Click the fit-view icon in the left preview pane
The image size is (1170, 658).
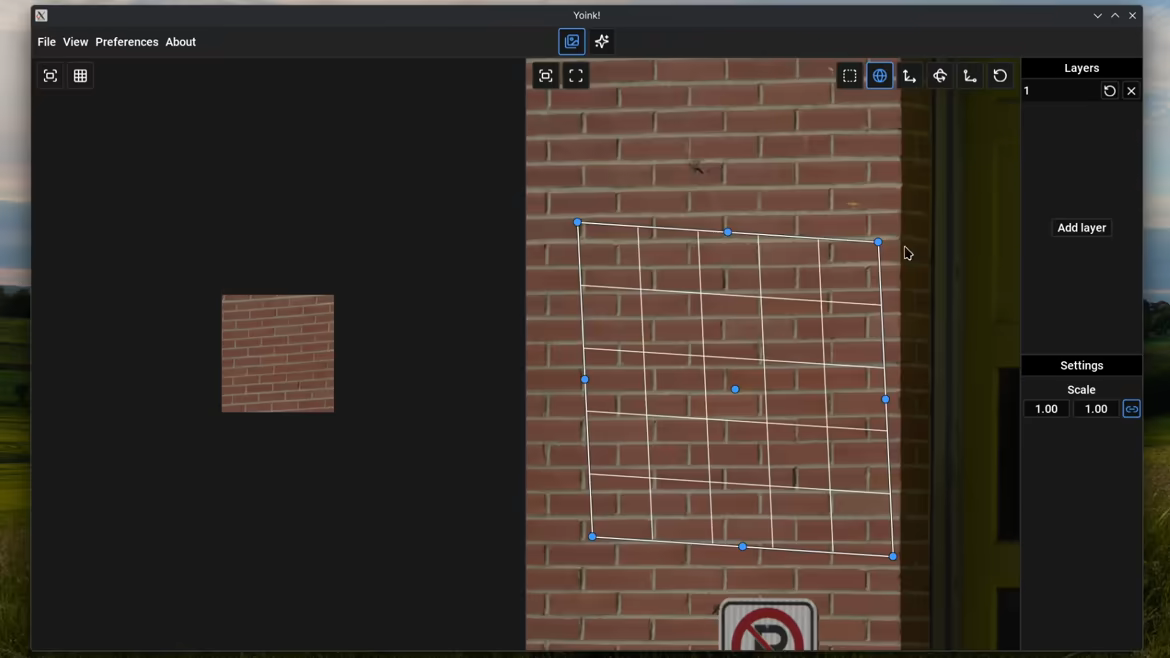point(50,76)
